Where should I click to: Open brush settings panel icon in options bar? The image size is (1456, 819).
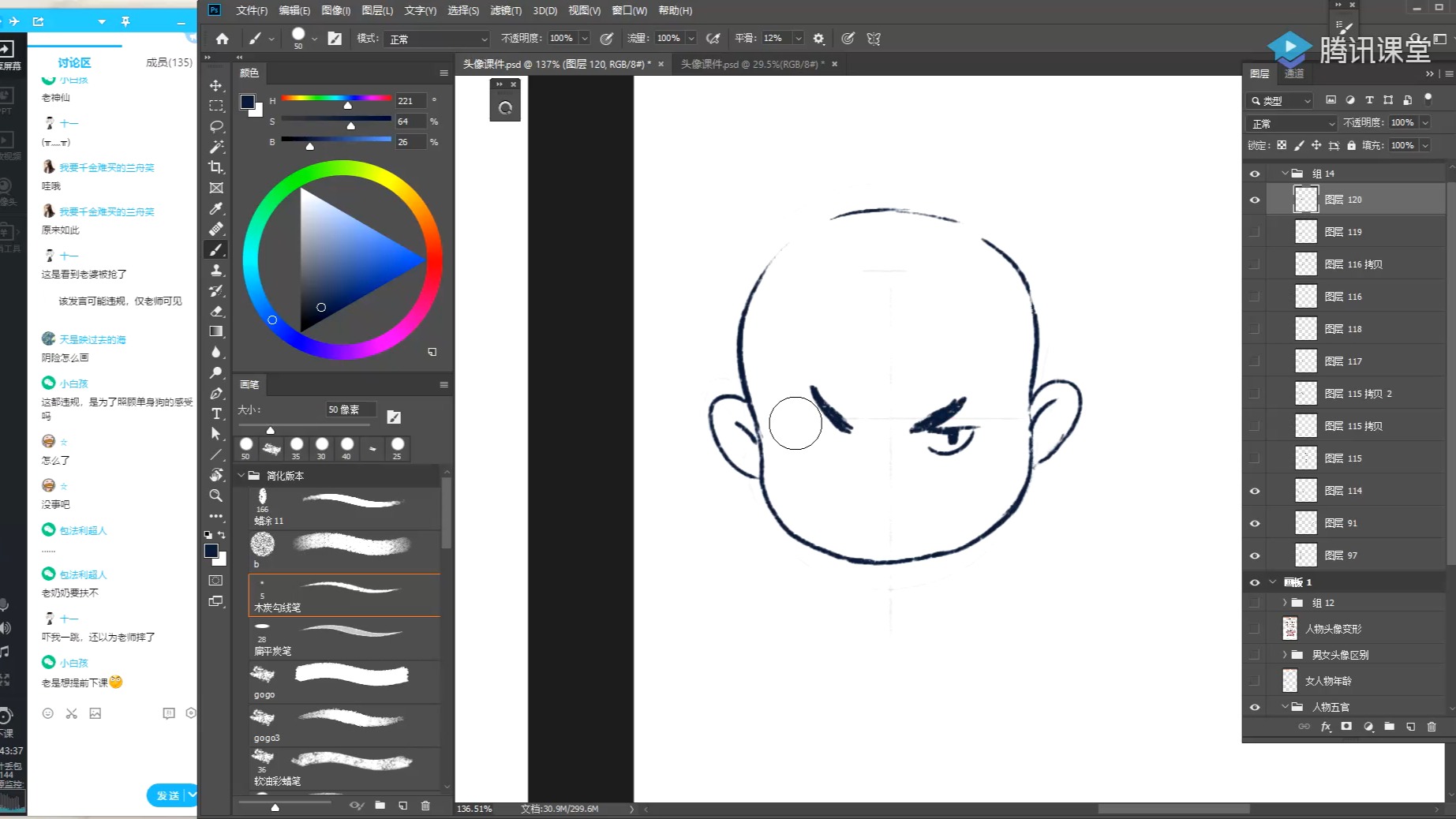pos(335,39)
